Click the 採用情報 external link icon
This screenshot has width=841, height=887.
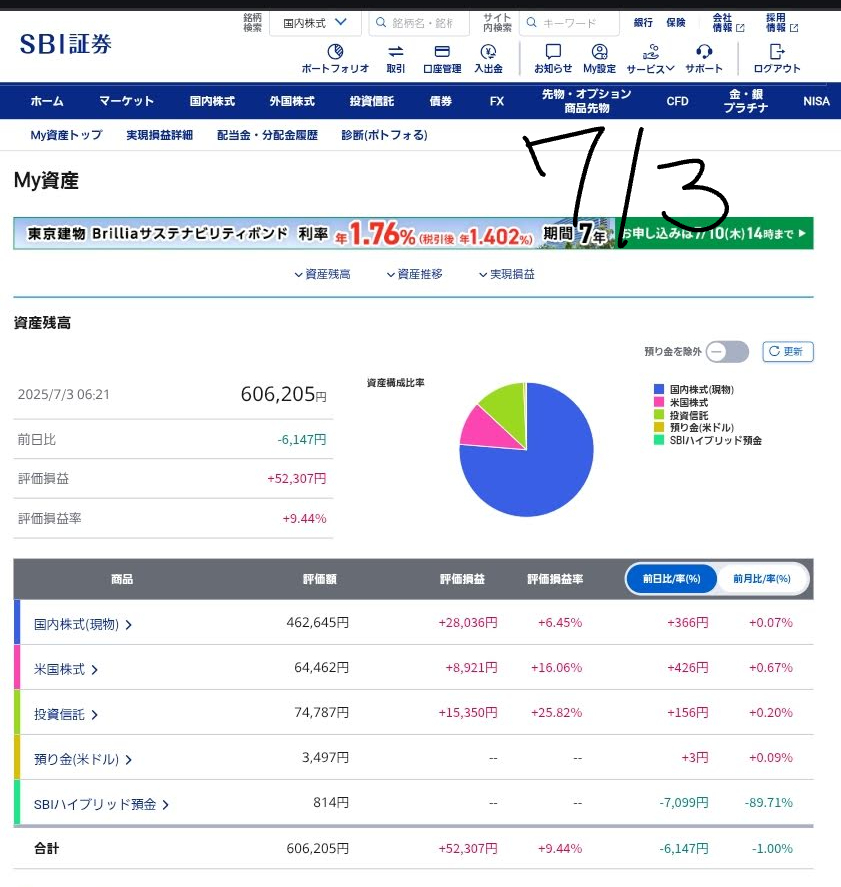(793, 28)
